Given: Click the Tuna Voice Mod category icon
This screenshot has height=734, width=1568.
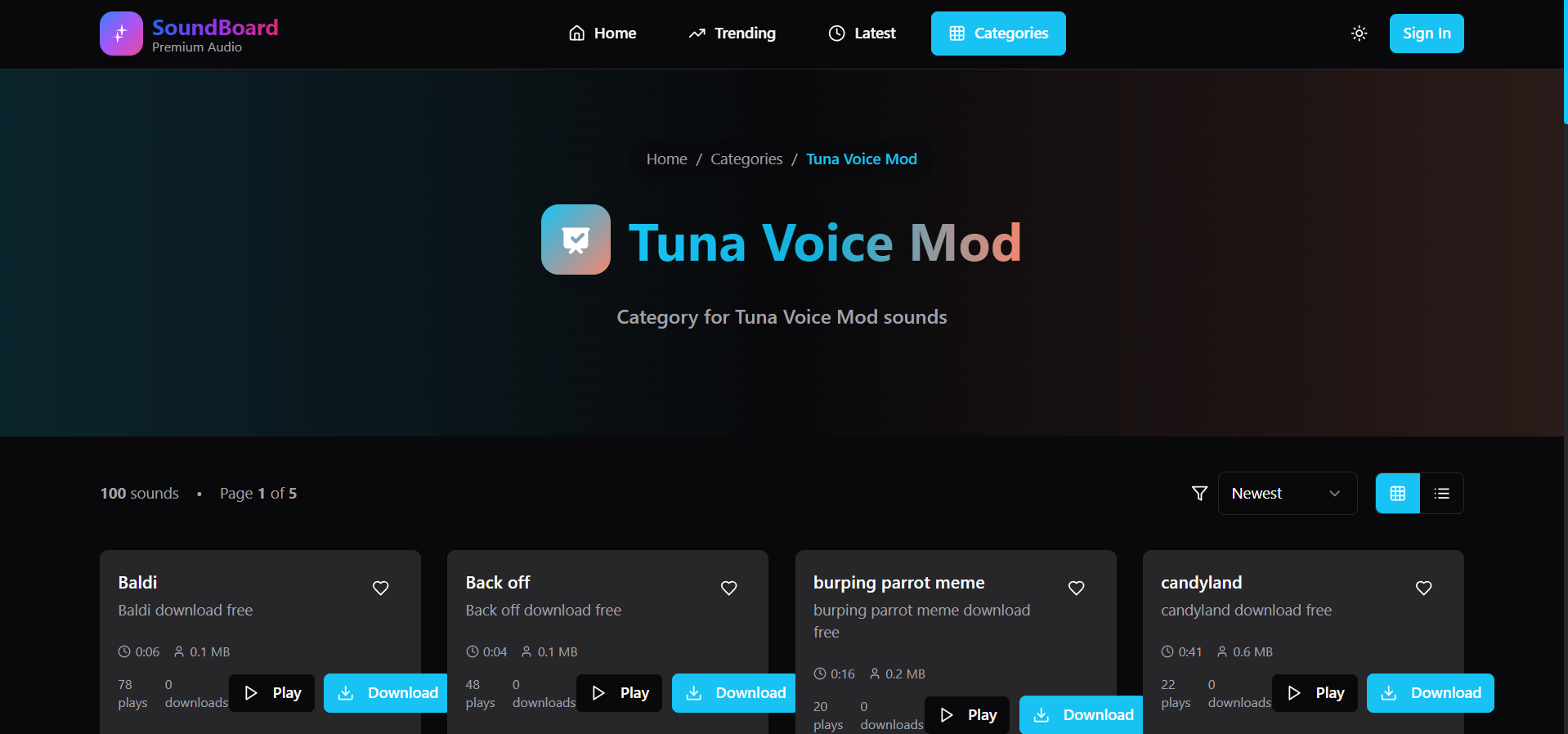Looking at the screenshot, I should tap(576, 239).
